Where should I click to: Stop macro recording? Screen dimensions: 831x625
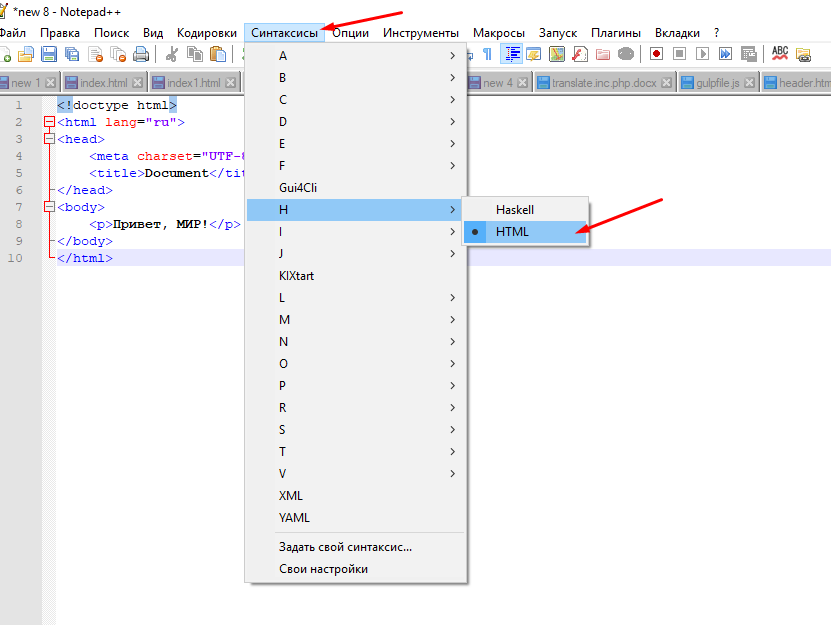tap(679, 54)
